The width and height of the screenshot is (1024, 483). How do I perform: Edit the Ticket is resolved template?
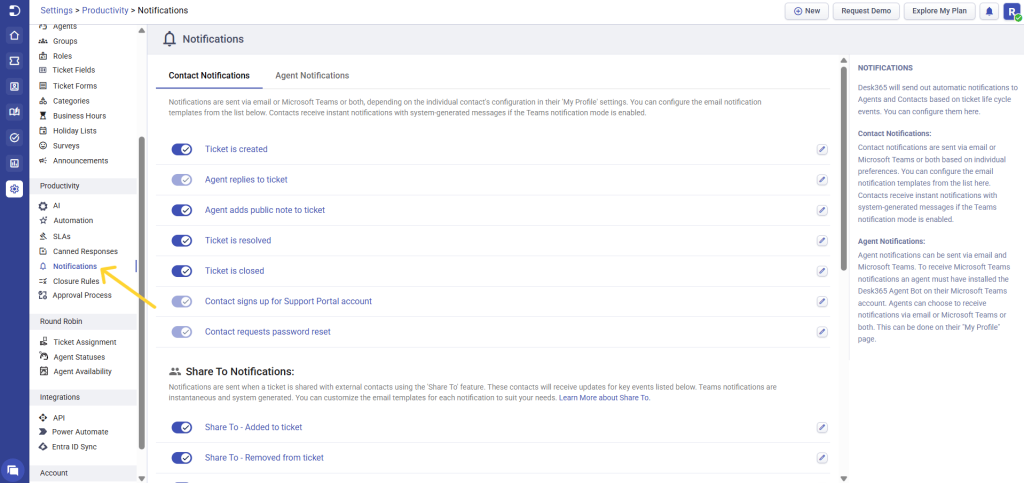click(822, 240)
